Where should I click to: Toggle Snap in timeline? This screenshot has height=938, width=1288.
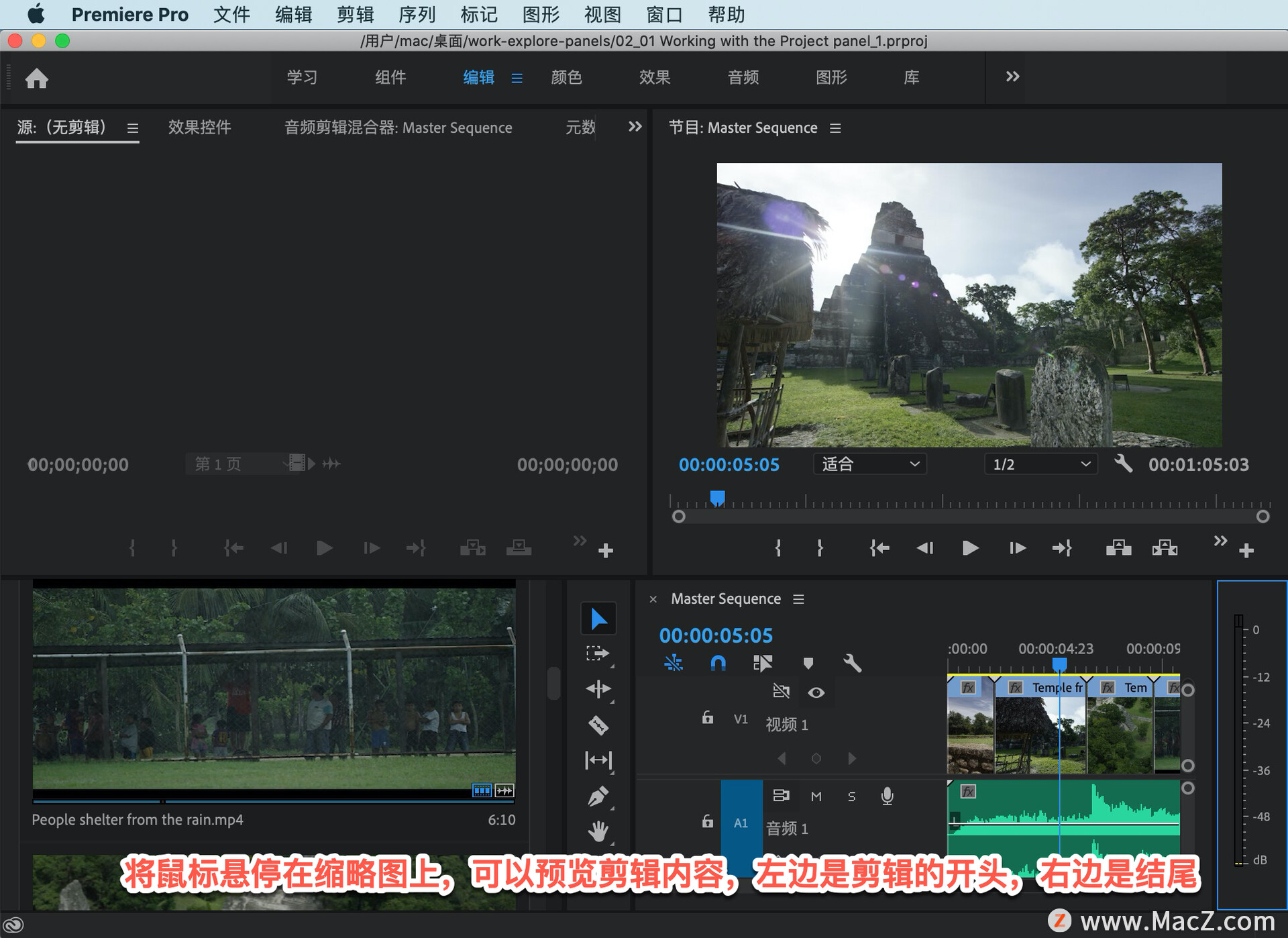(718, 664)
